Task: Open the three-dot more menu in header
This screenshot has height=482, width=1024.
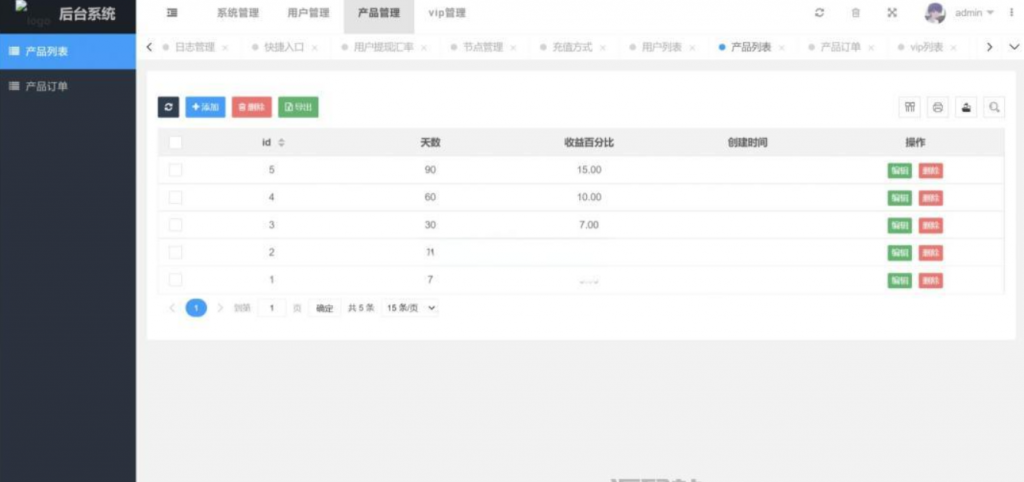Action: [1012, 13]
